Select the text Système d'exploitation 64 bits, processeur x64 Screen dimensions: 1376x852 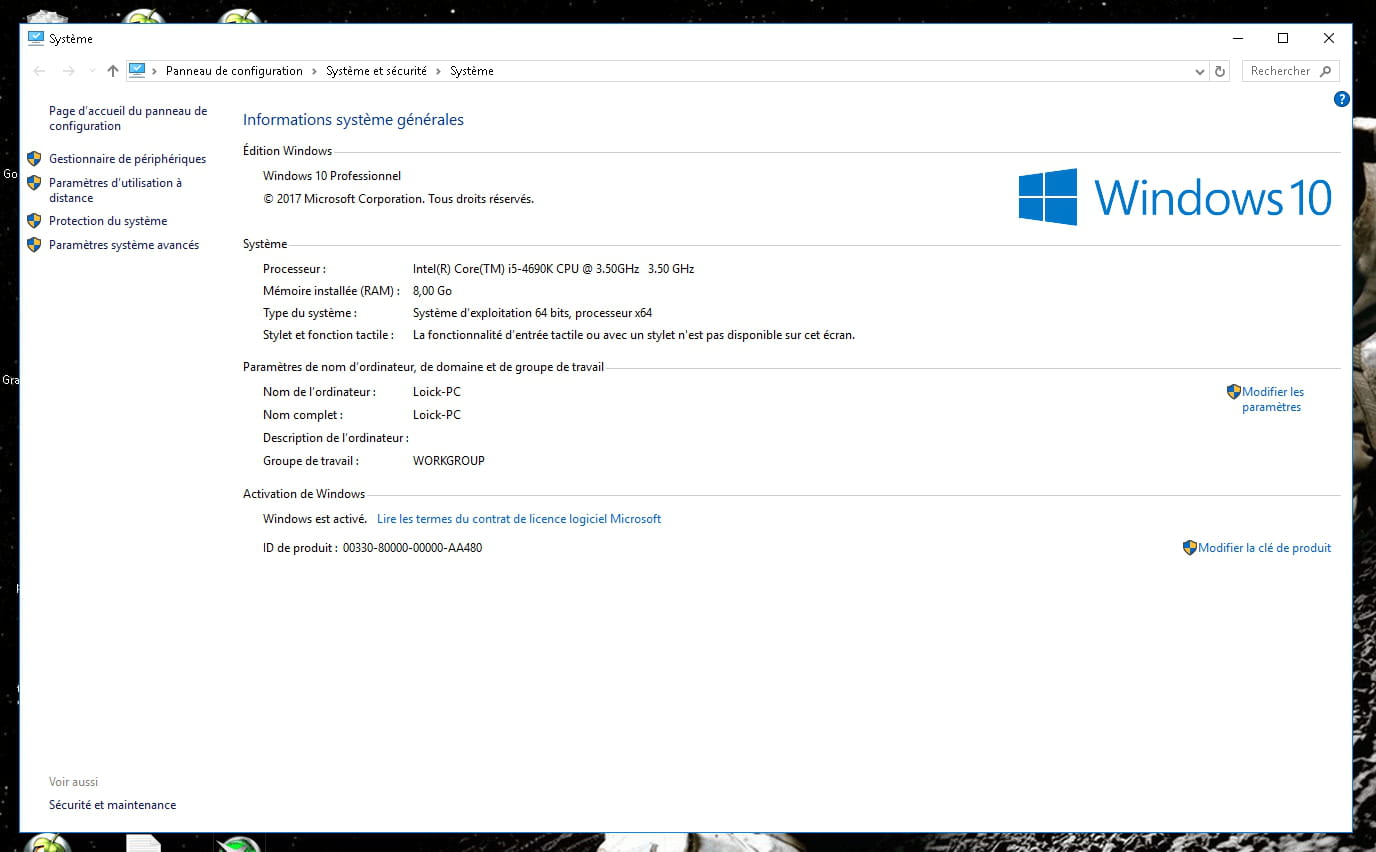(x=532, y=313)
